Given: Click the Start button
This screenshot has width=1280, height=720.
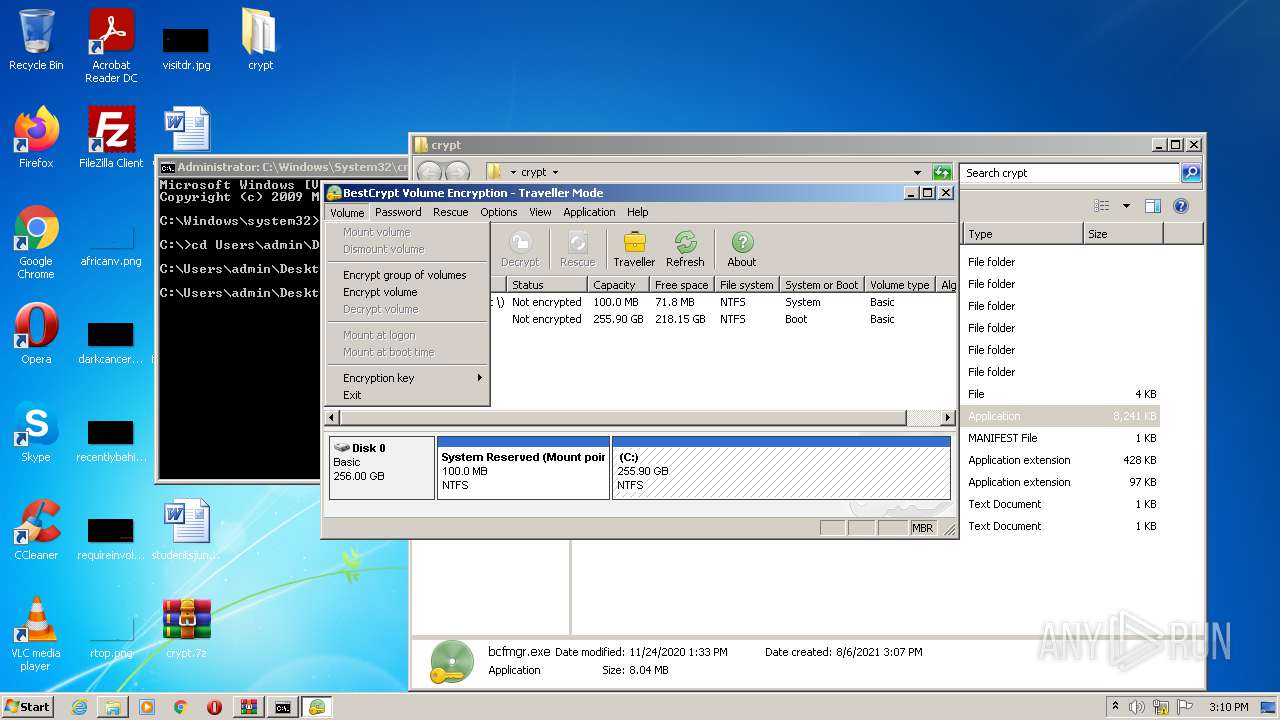Looking at the screenshot, I should (28, 707).
